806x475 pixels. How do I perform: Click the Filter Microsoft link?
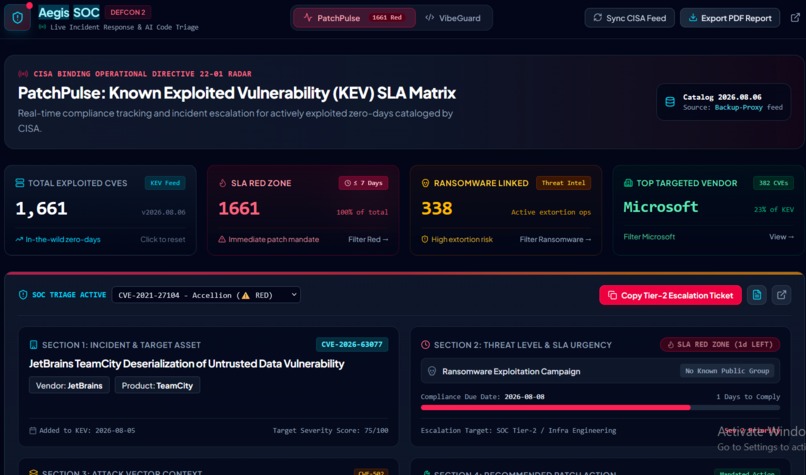pyautogui.click(x=649, y=237)
